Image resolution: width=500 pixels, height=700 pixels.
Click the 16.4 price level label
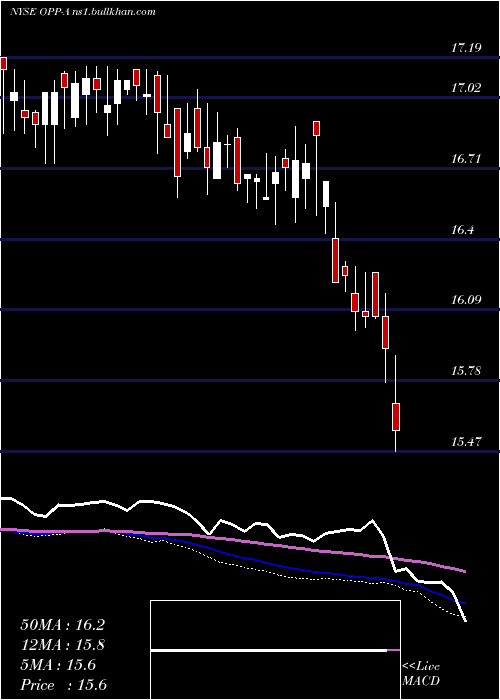(462, 229)
